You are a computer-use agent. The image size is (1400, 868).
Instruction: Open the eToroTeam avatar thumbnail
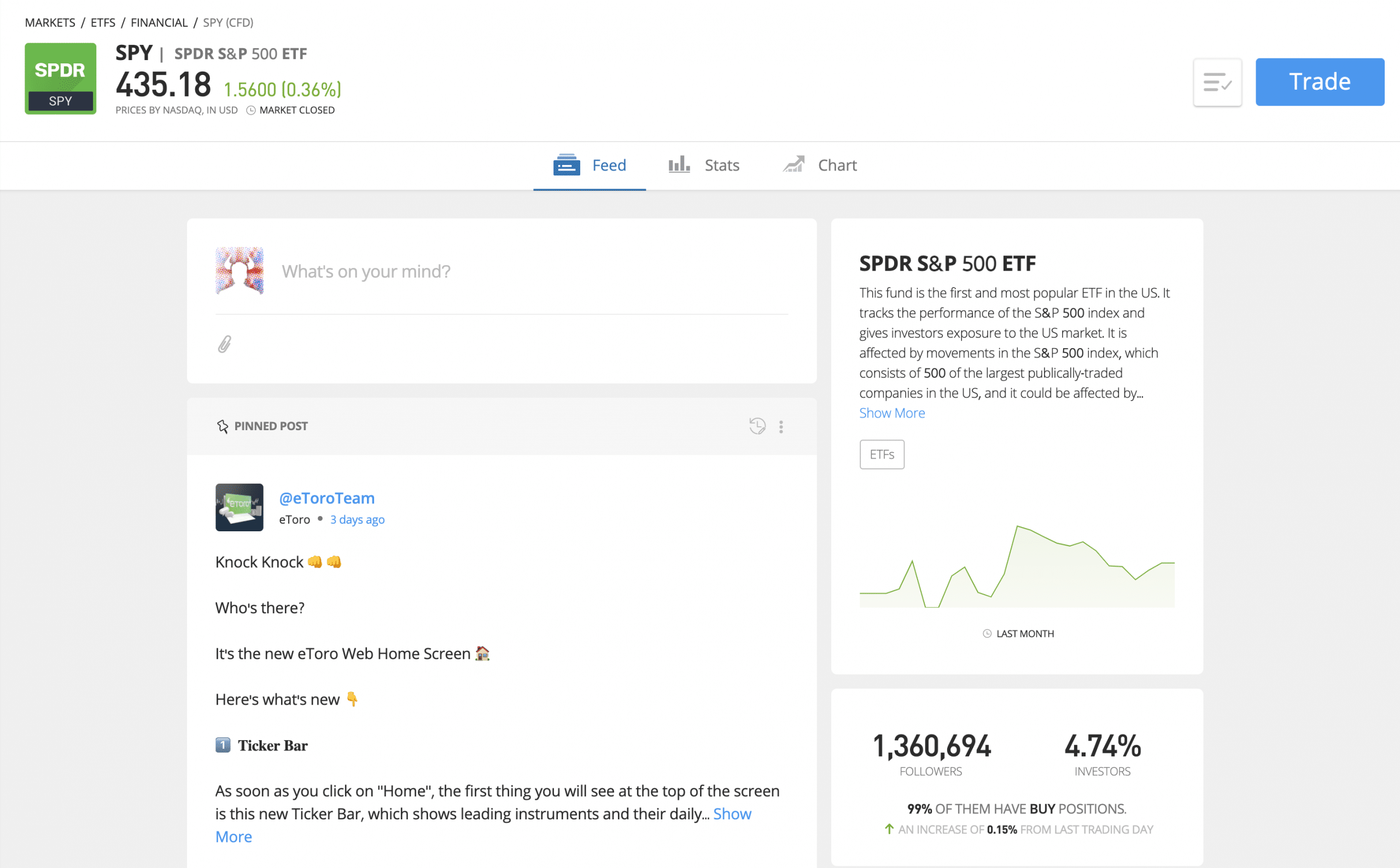coord(240,507)
